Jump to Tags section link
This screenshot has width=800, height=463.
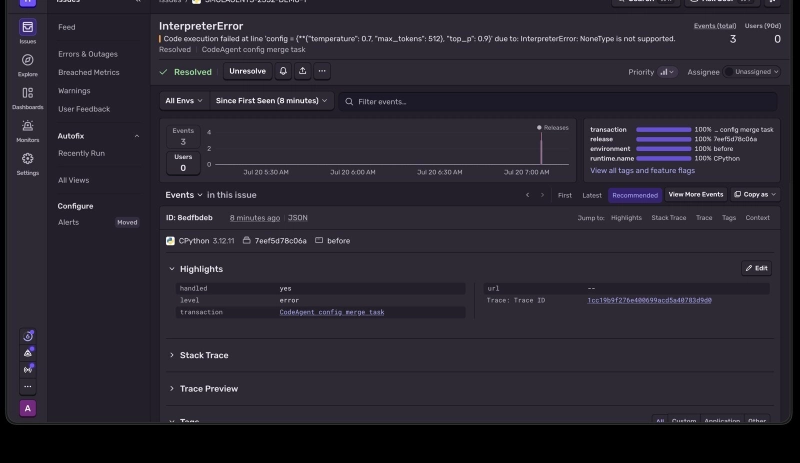coord(729,218)
